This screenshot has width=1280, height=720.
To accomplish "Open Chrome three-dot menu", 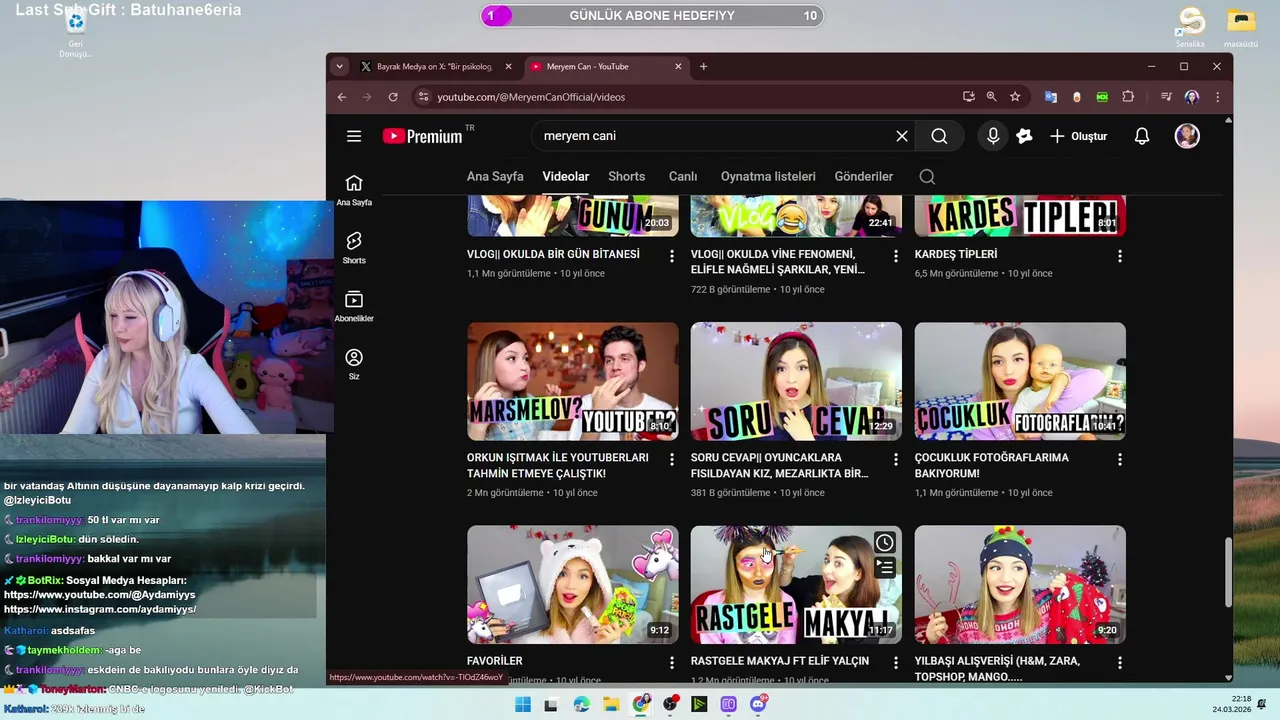I will coord(1217,97).
